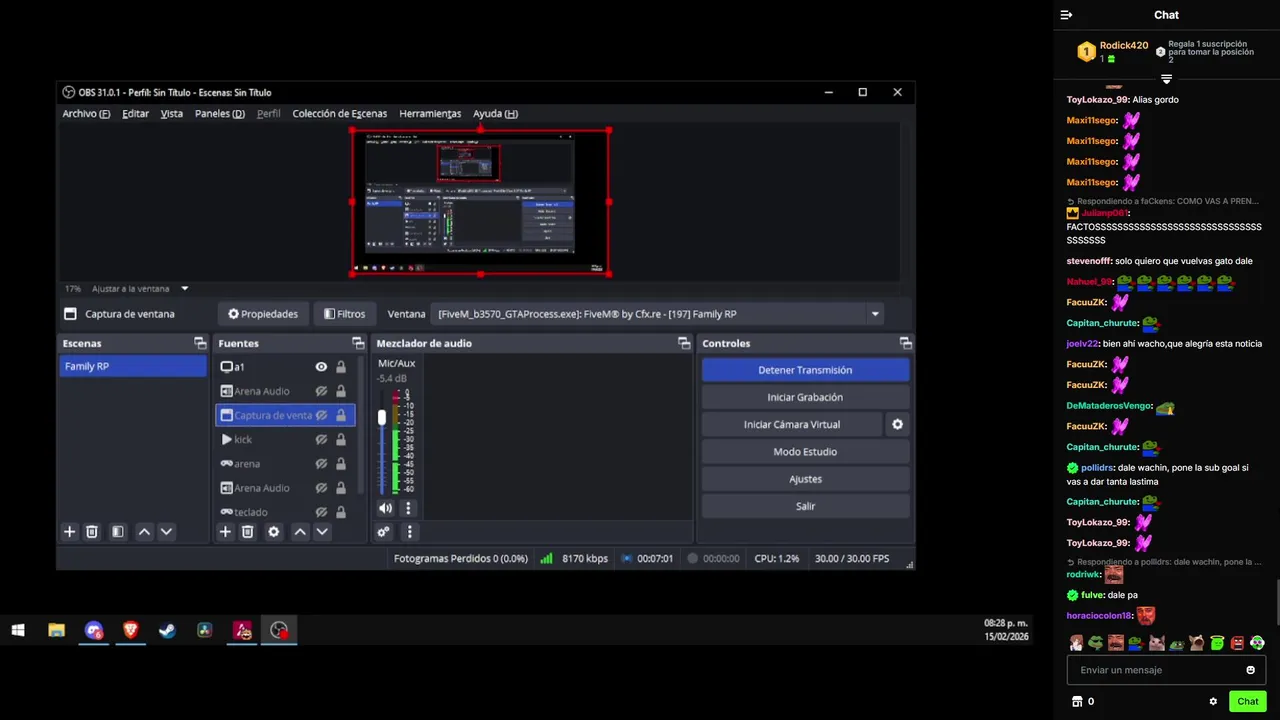Show the arena source
The height and width of the screenshot is (720, 1280).
[x=321, y=464]
